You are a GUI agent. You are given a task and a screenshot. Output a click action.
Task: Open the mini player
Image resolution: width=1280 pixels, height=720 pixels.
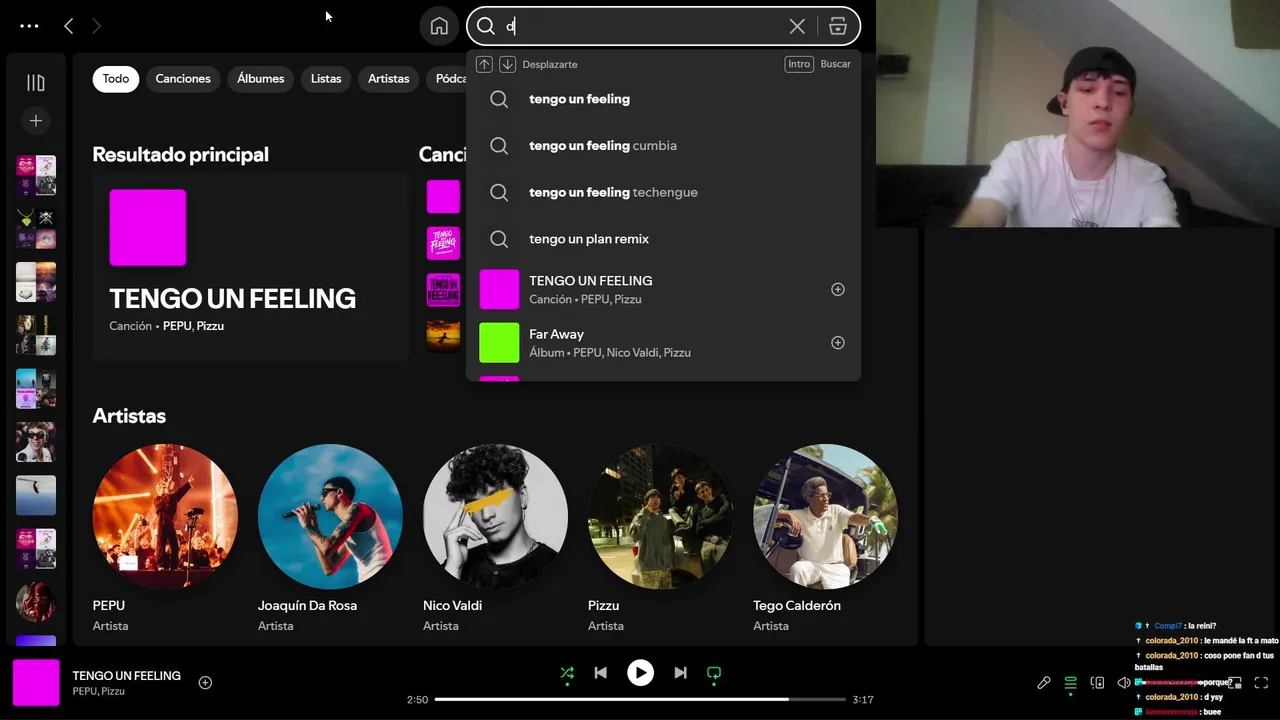point(1235,683)
